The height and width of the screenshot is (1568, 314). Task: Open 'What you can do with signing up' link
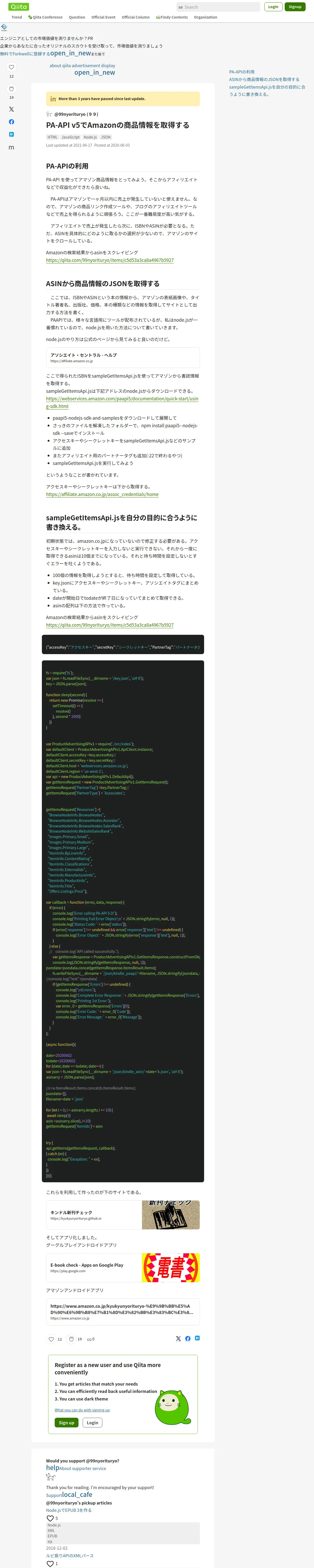pyautogui.click(x=82, y=1410)
